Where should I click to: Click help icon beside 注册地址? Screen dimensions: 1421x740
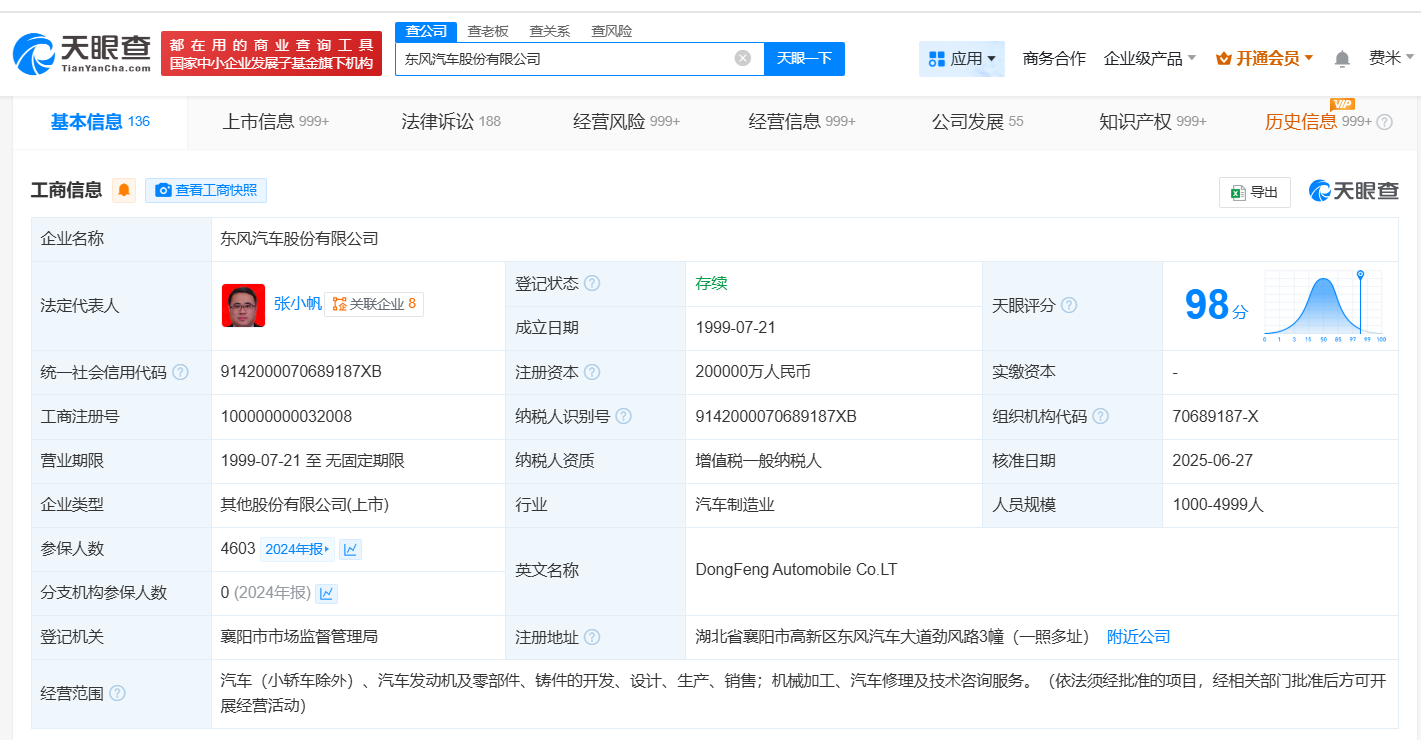[x=592, y=637]
